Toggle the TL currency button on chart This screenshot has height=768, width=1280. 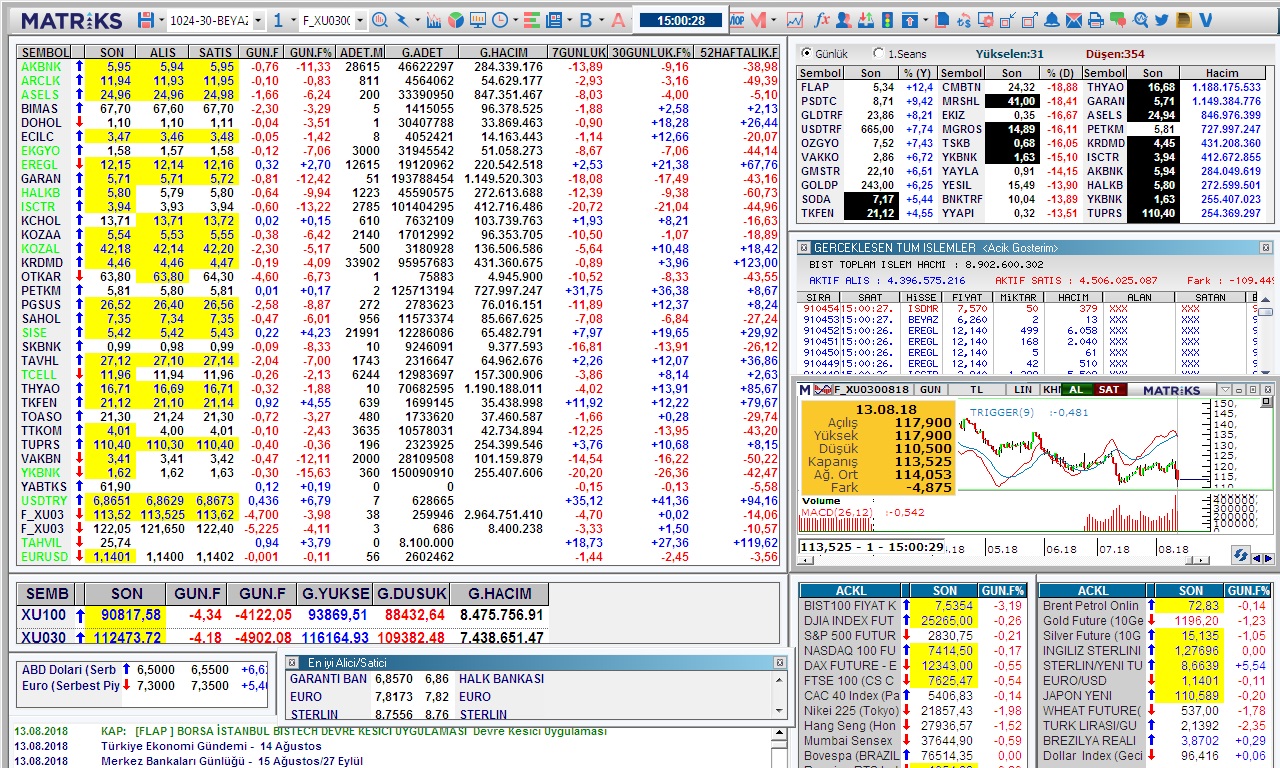pos(977,390)
